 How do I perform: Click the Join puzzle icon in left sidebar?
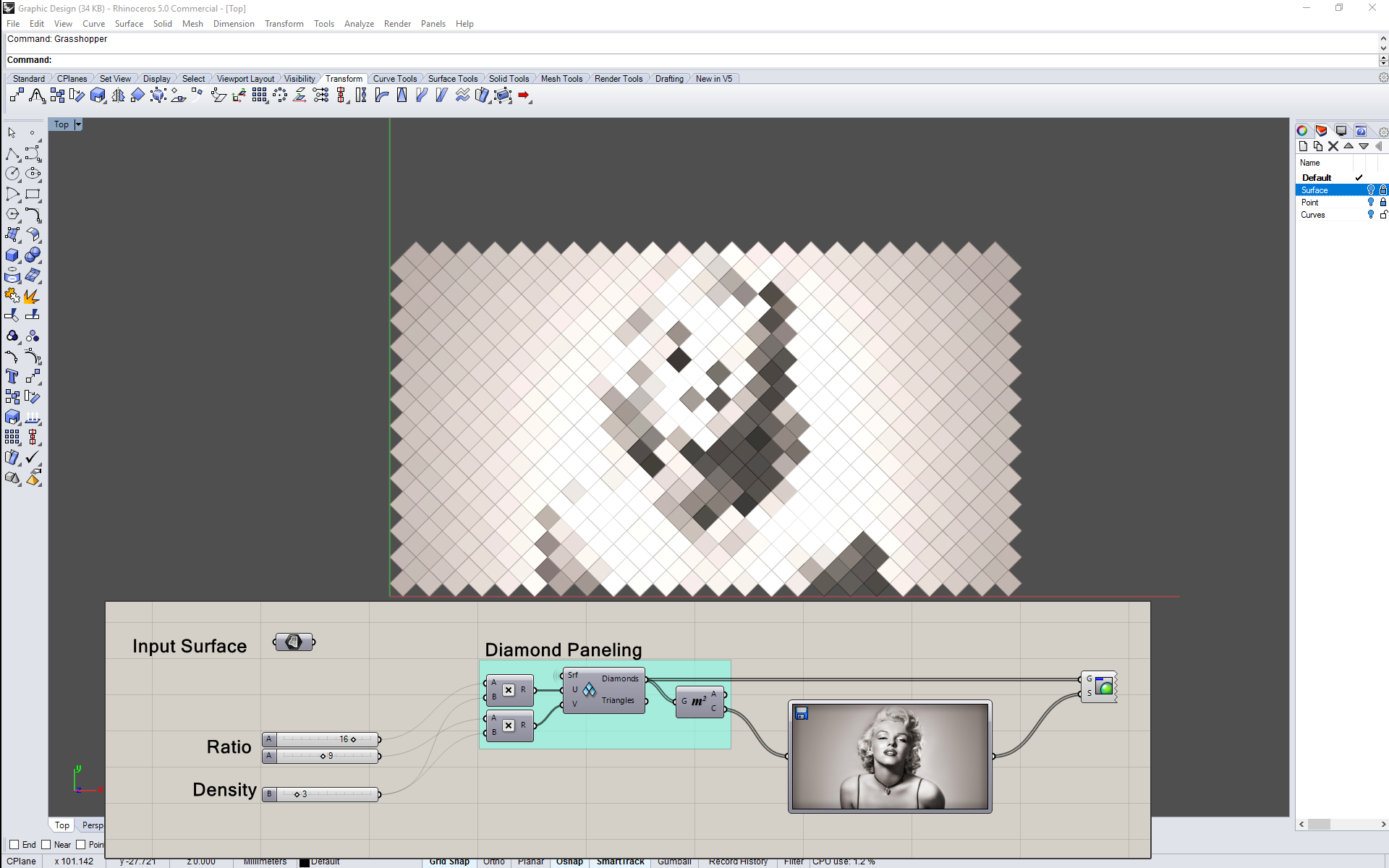[12, 297]
